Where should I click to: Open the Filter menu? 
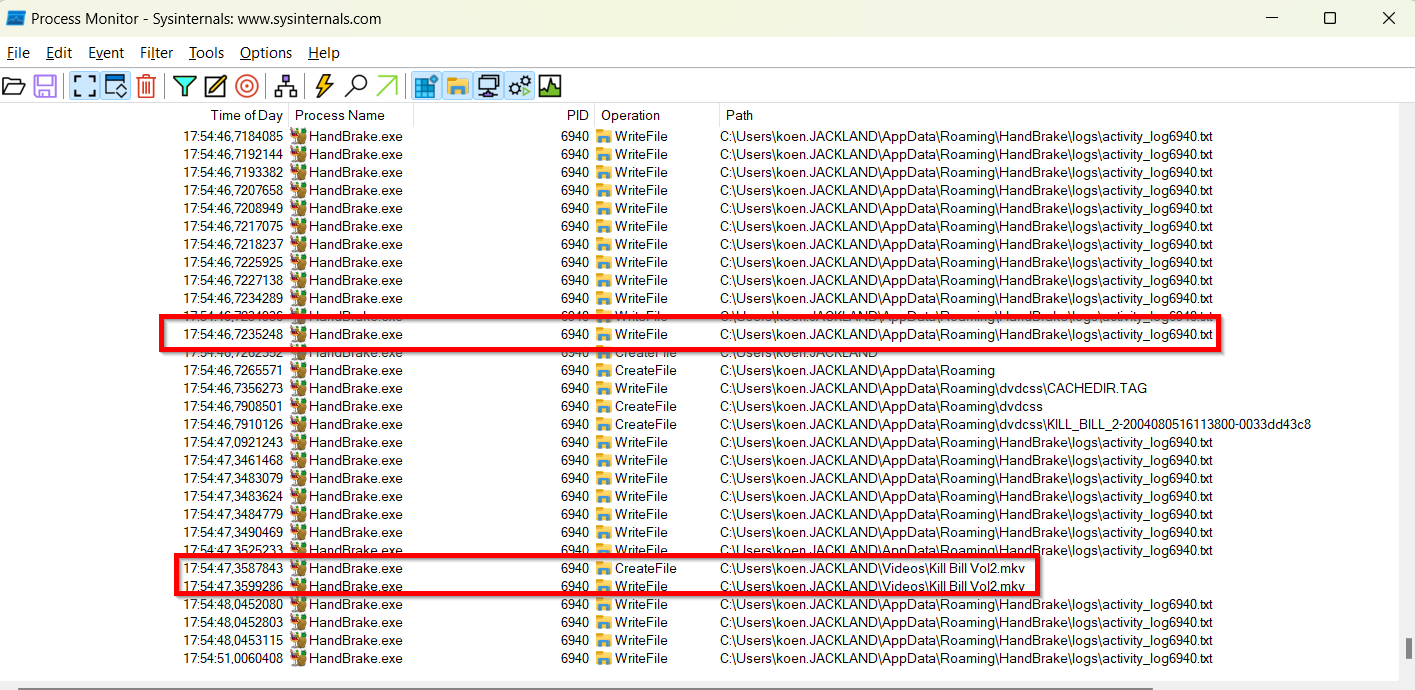point(156,53)
